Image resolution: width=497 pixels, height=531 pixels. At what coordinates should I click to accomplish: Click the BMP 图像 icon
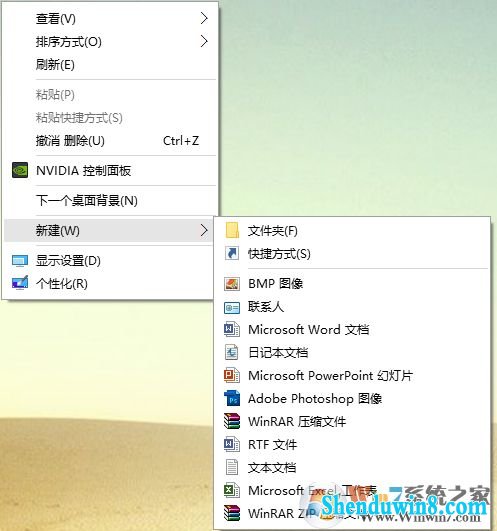[232, 283]
